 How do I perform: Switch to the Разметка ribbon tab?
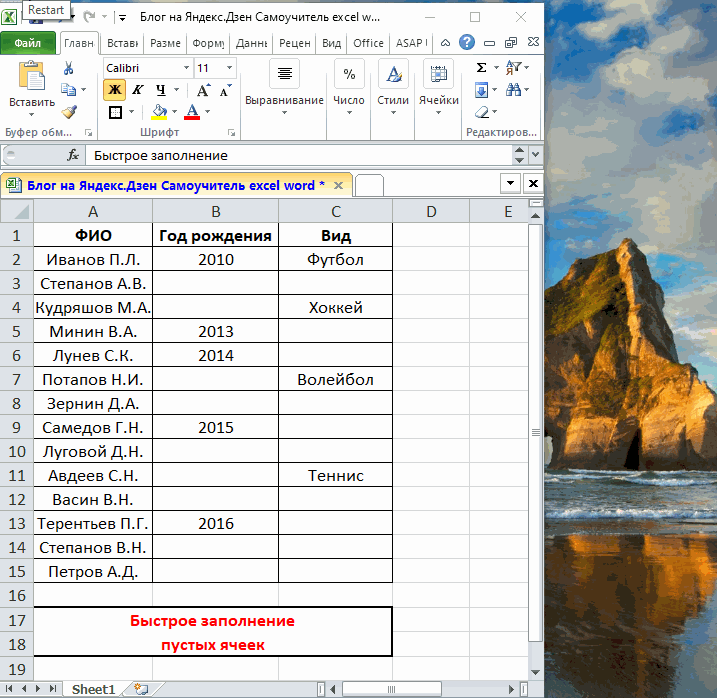165,43
